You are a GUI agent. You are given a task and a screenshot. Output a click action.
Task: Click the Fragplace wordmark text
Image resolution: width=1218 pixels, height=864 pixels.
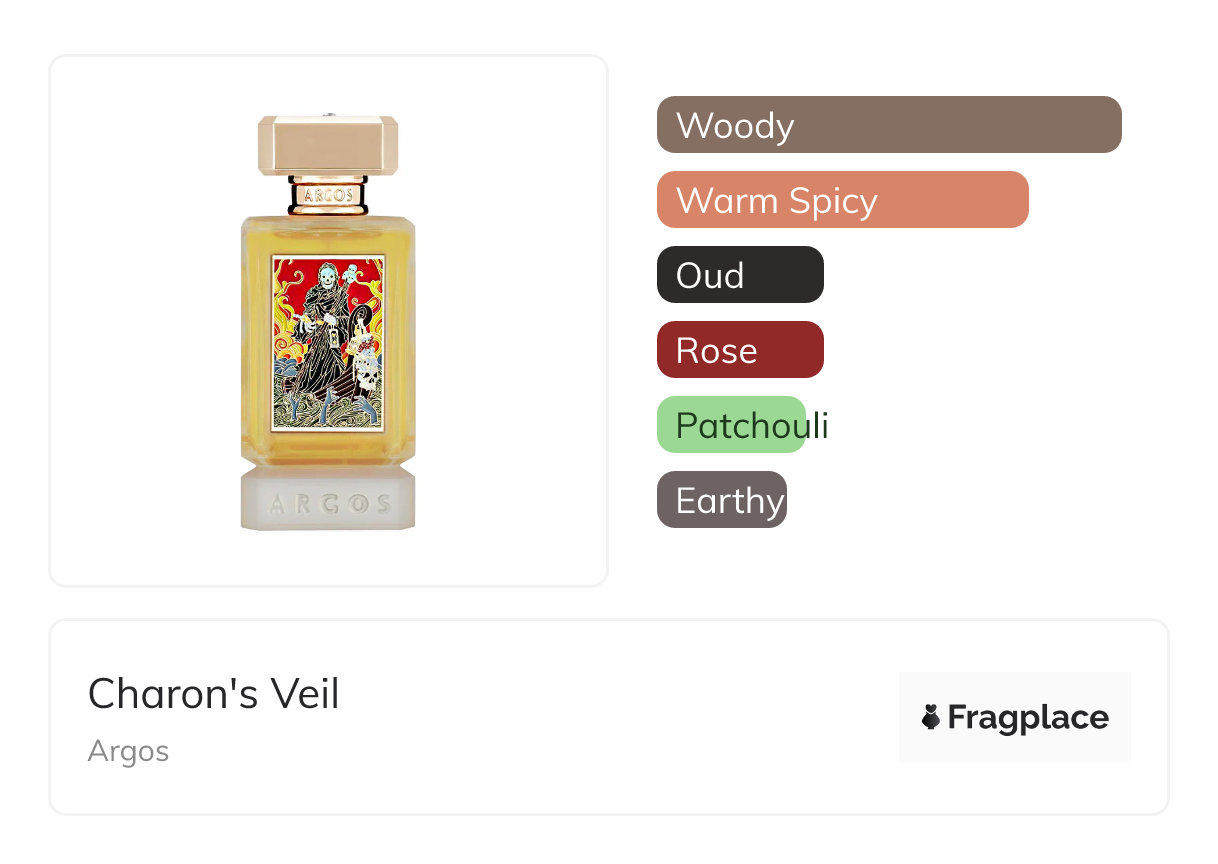(x=1028, y=717)
